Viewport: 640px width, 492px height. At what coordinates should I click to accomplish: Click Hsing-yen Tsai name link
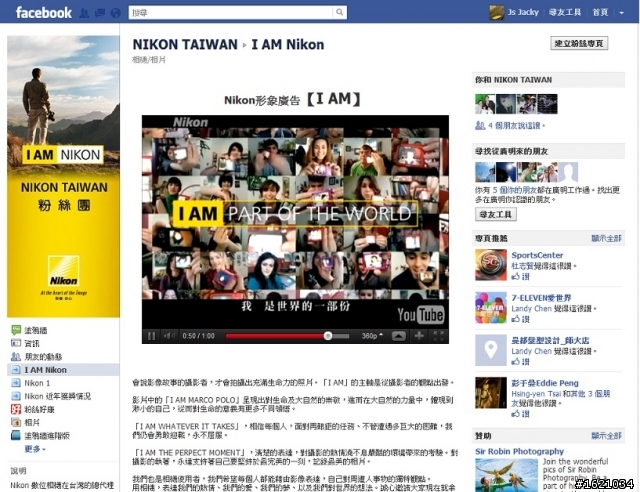(x=536, y=394)
